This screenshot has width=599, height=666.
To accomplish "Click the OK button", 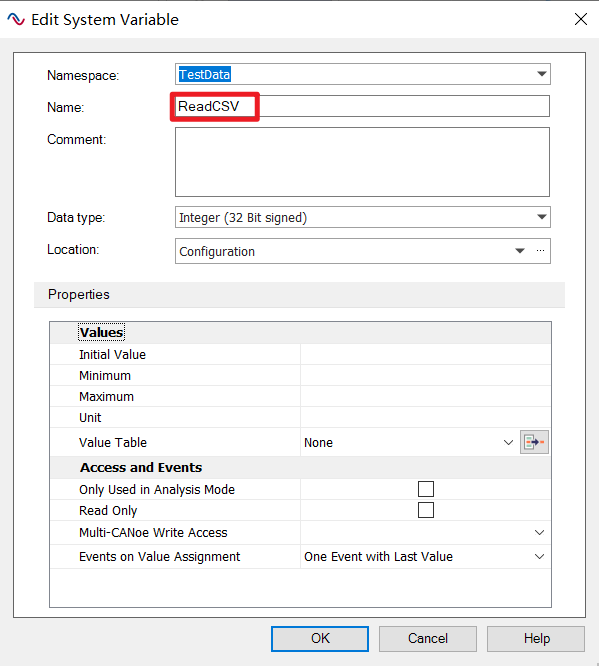I will point(320,638).
